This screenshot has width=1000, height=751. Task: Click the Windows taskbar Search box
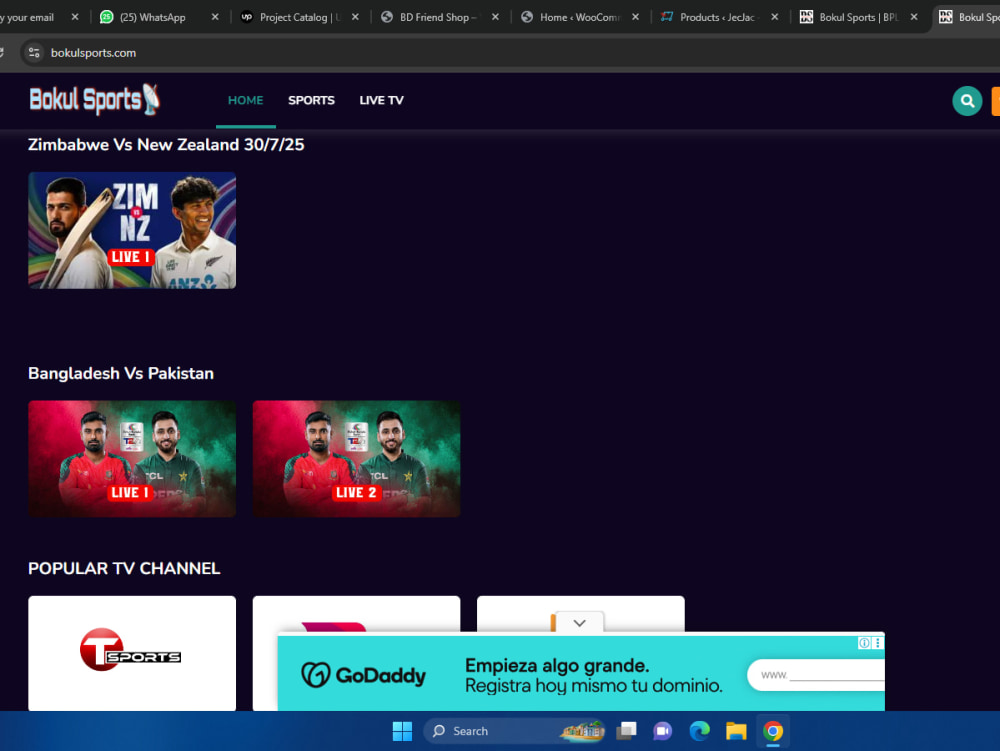(x=513, y=731)
